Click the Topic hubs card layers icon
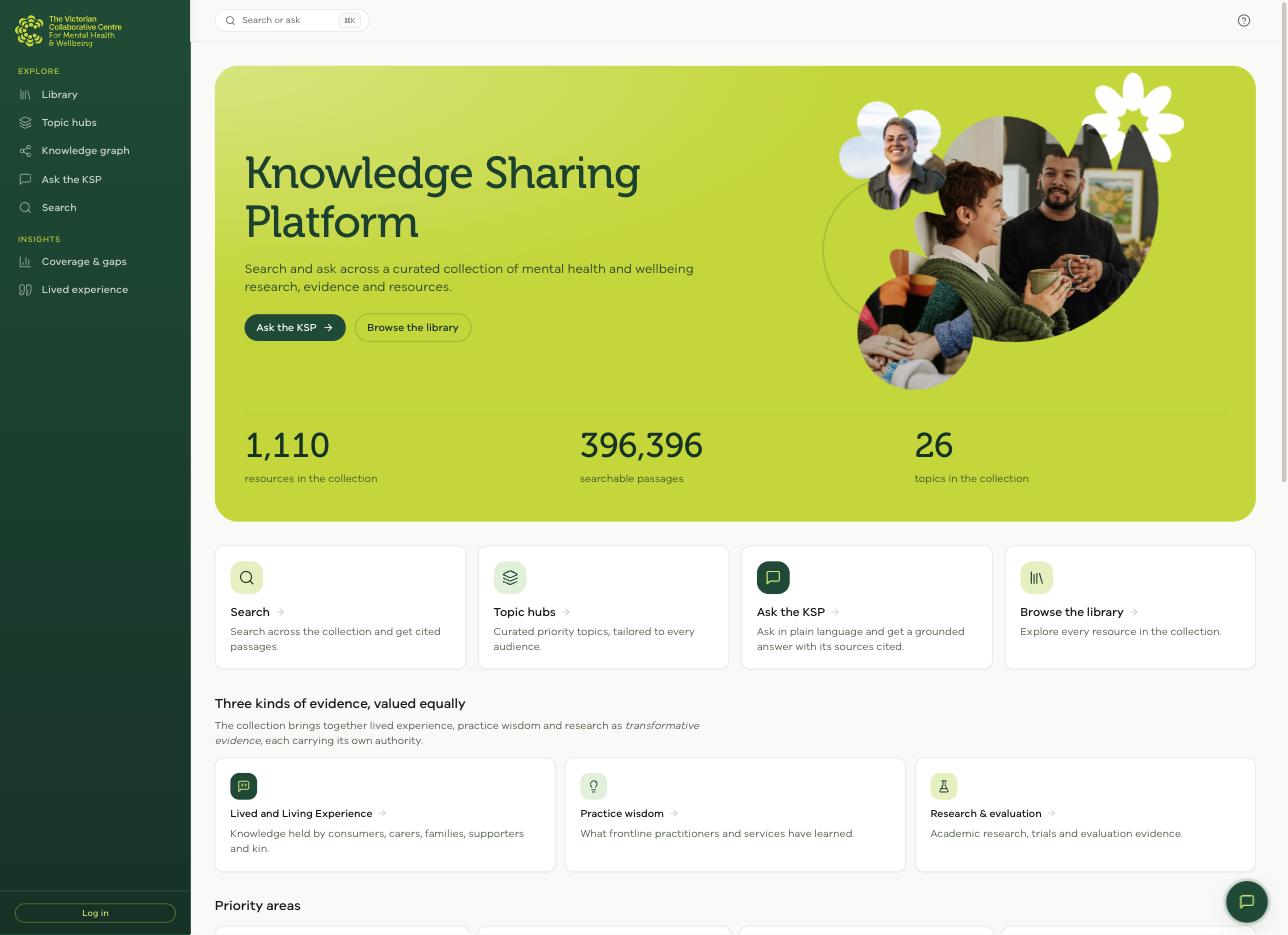 (510, 577)
